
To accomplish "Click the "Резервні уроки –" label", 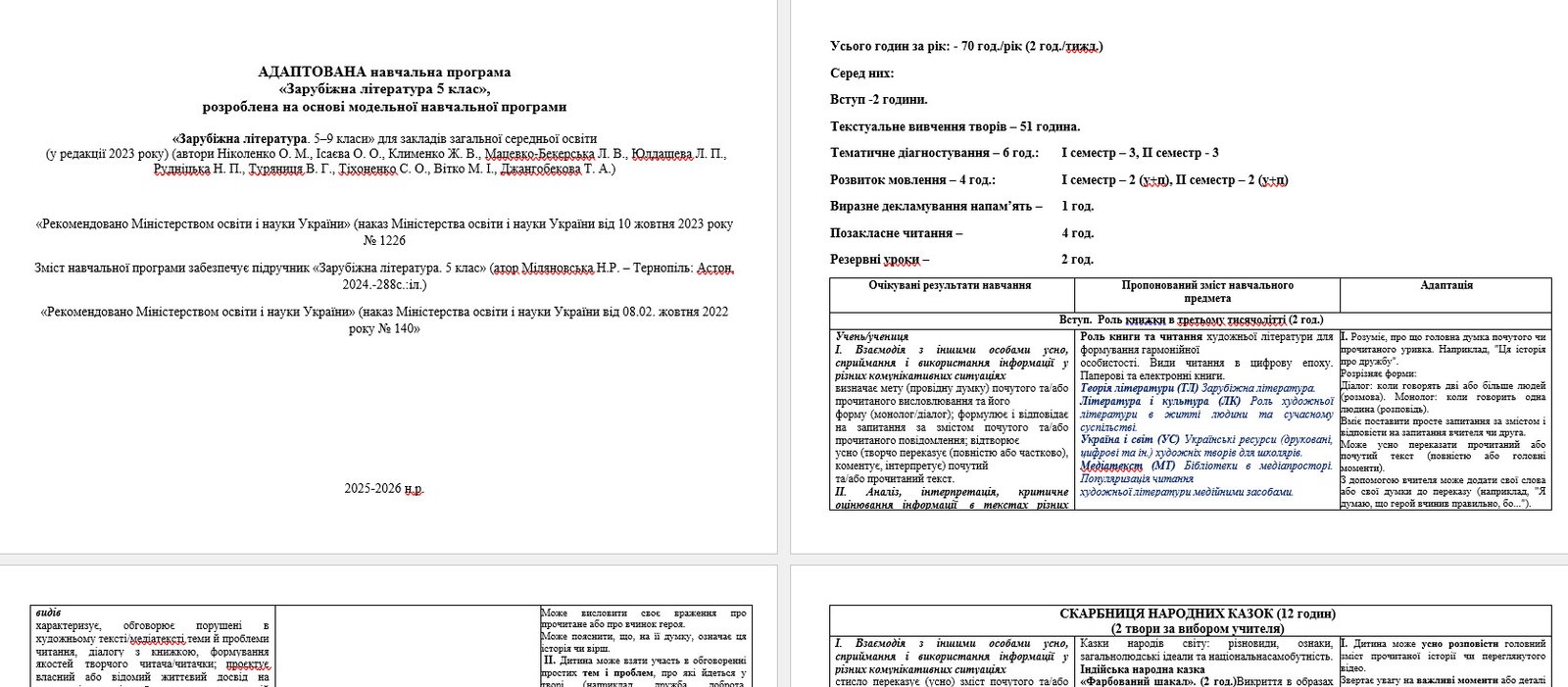I will coord(879,260).
